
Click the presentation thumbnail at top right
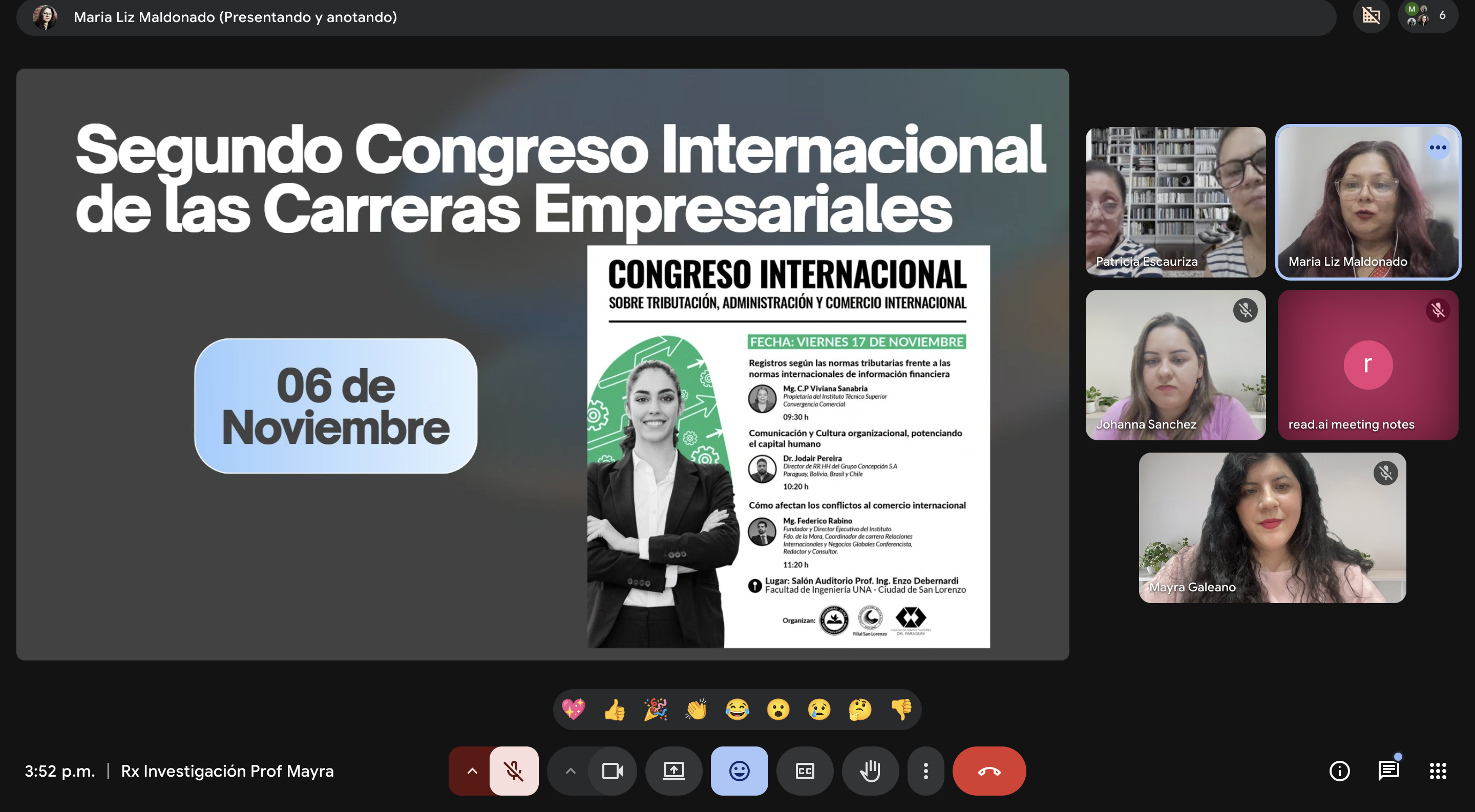(x=1371, y=16)
